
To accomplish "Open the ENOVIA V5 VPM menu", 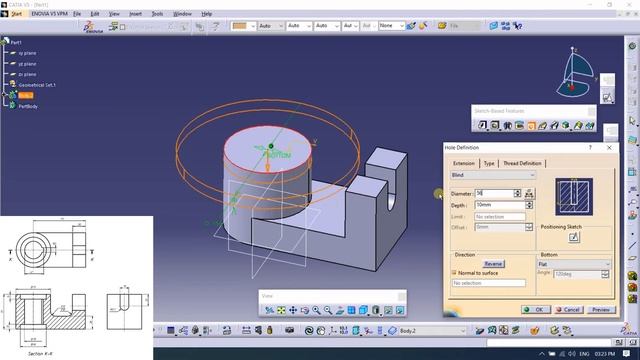I will point(49,14).
